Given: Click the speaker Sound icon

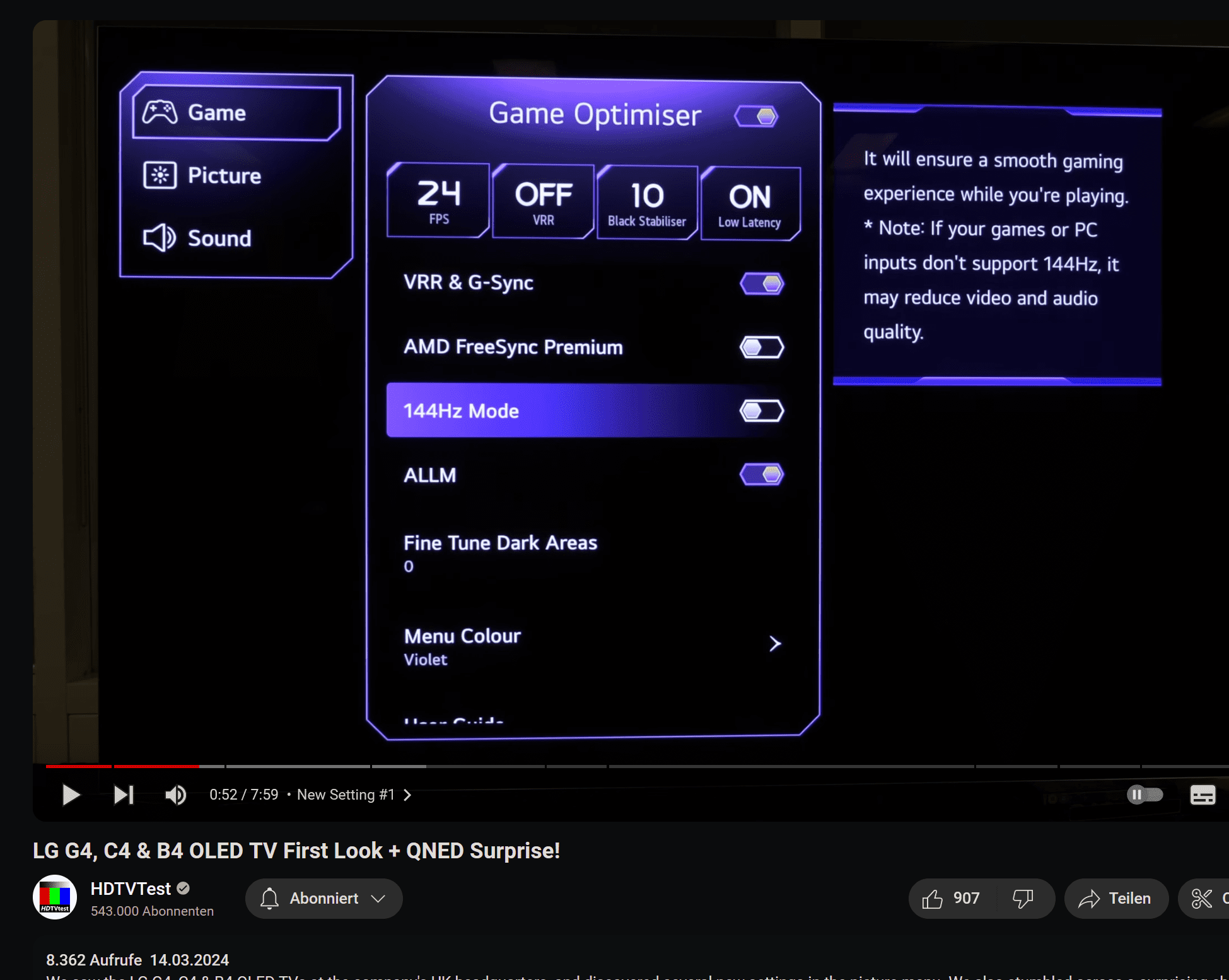Looking at the screenshot, I should click(160, 238).
